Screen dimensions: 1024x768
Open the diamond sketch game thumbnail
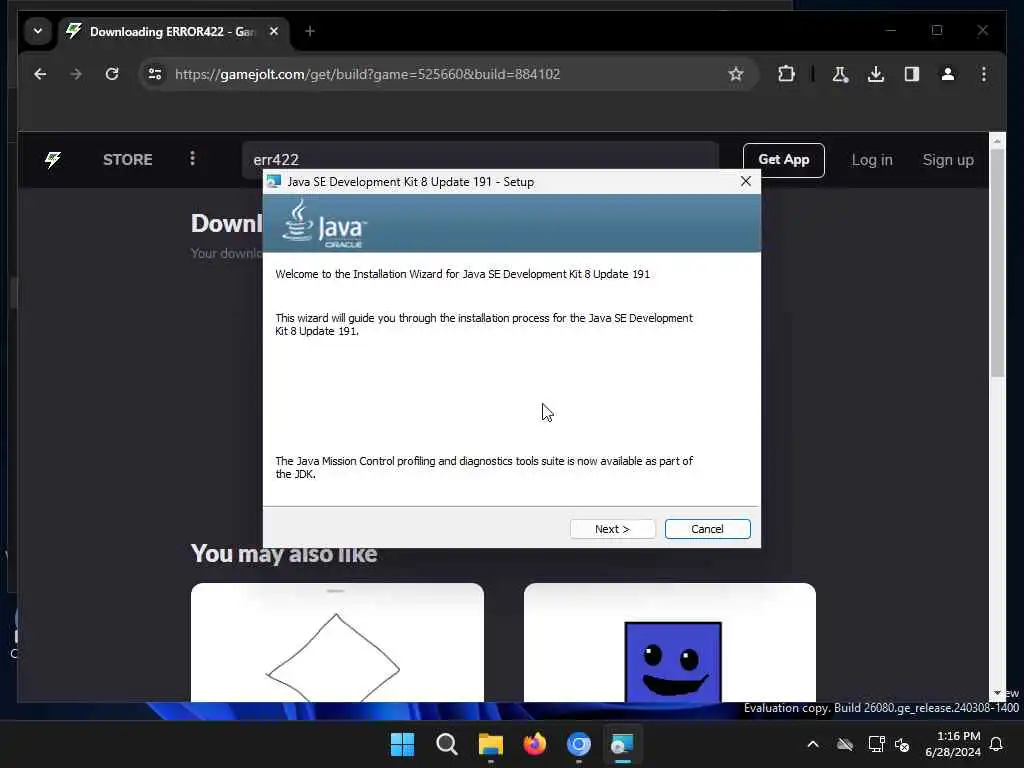point(337,643)
